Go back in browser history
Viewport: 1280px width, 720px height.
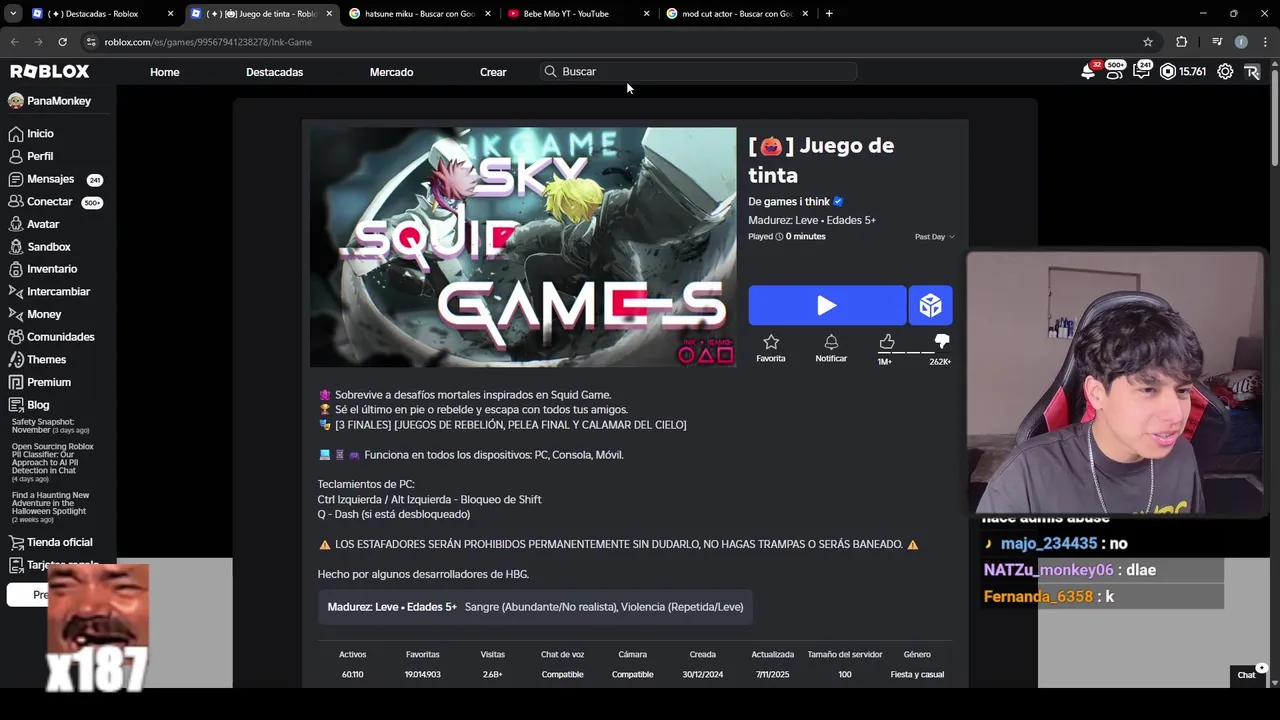(x=14, y=42)
